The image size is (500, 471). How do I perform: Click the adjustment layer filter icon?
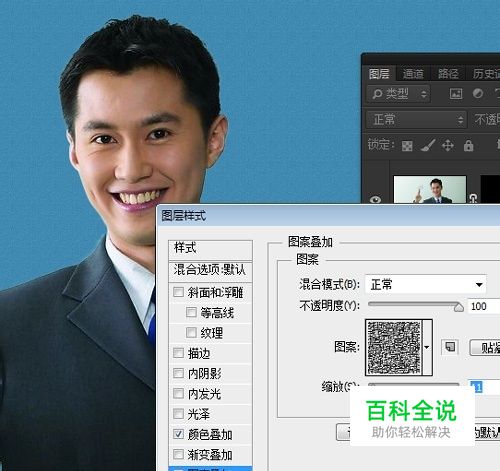[478, 94]
